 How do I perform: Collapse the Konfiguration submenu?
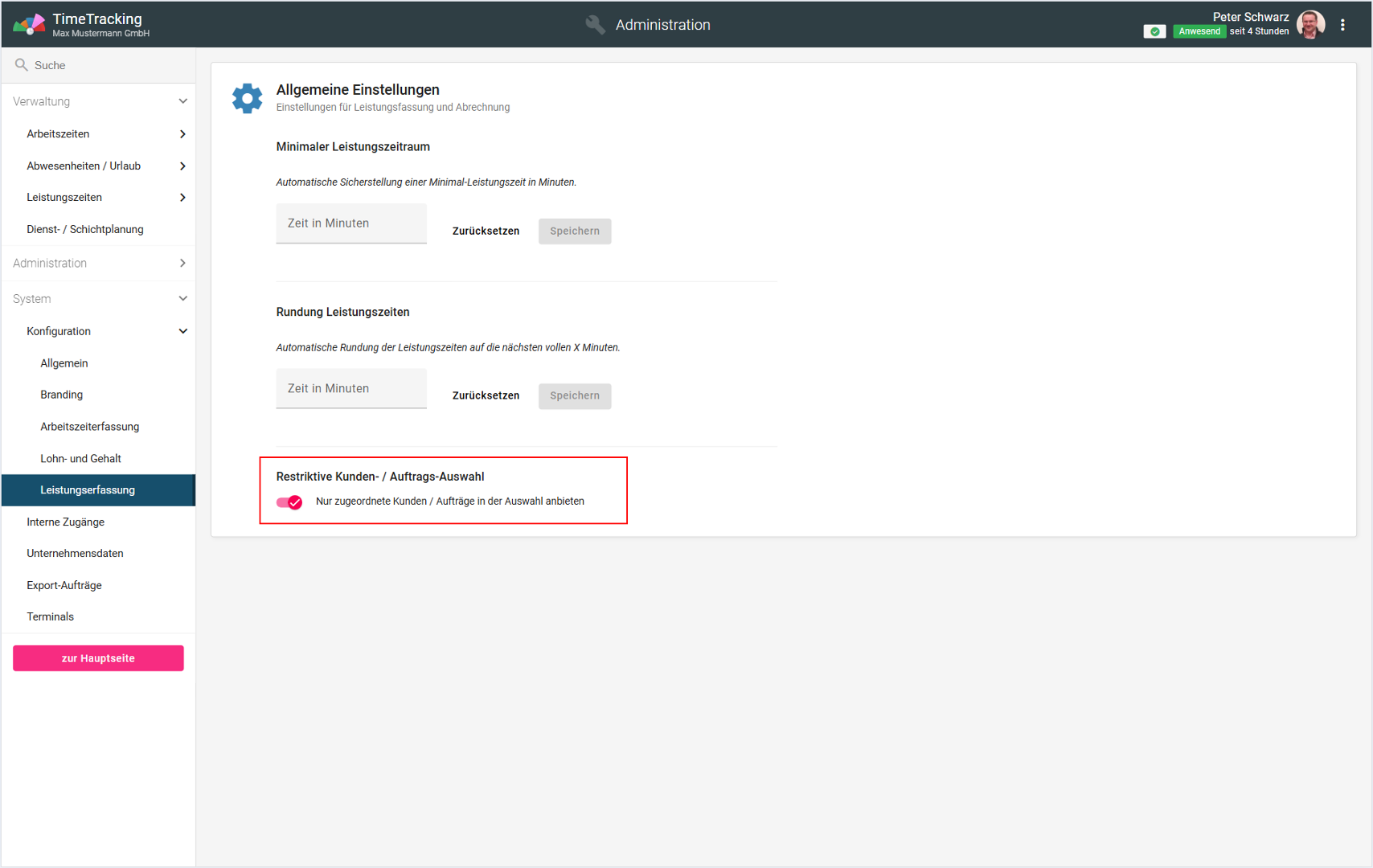coord(182,331)
